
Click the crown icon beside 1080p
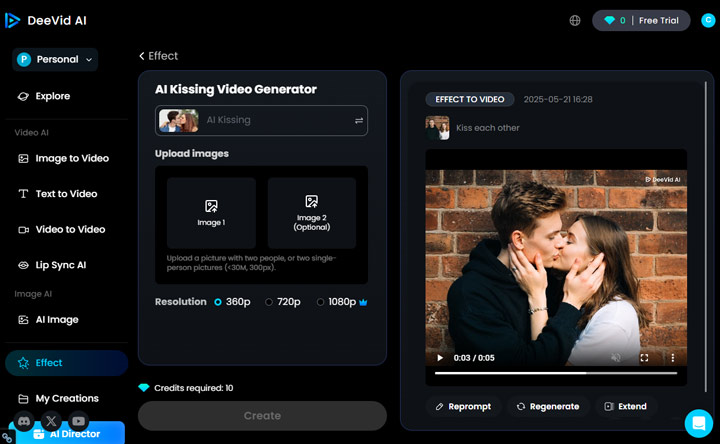point(363,302)
